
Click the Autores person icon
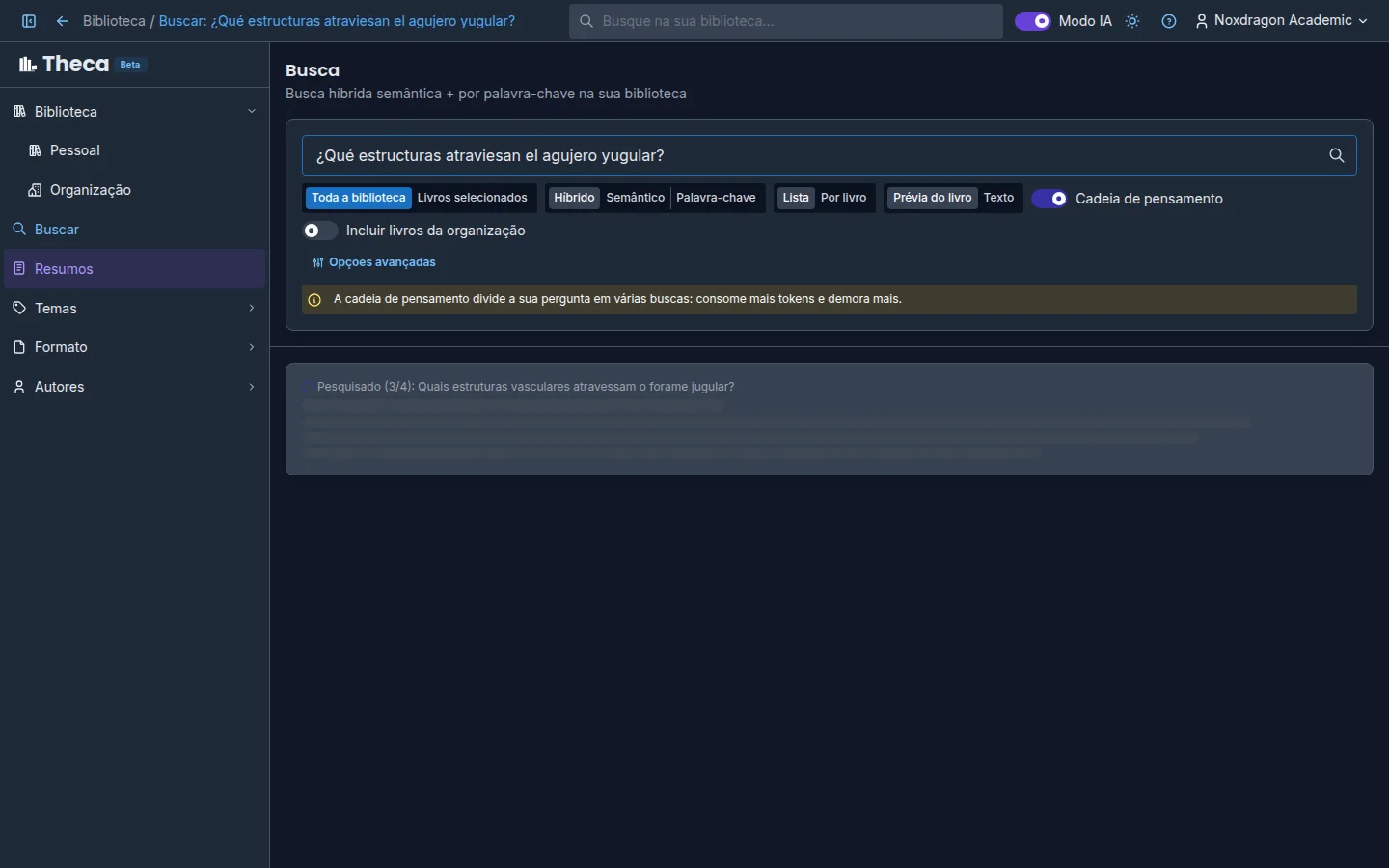[x=19, y=387]
